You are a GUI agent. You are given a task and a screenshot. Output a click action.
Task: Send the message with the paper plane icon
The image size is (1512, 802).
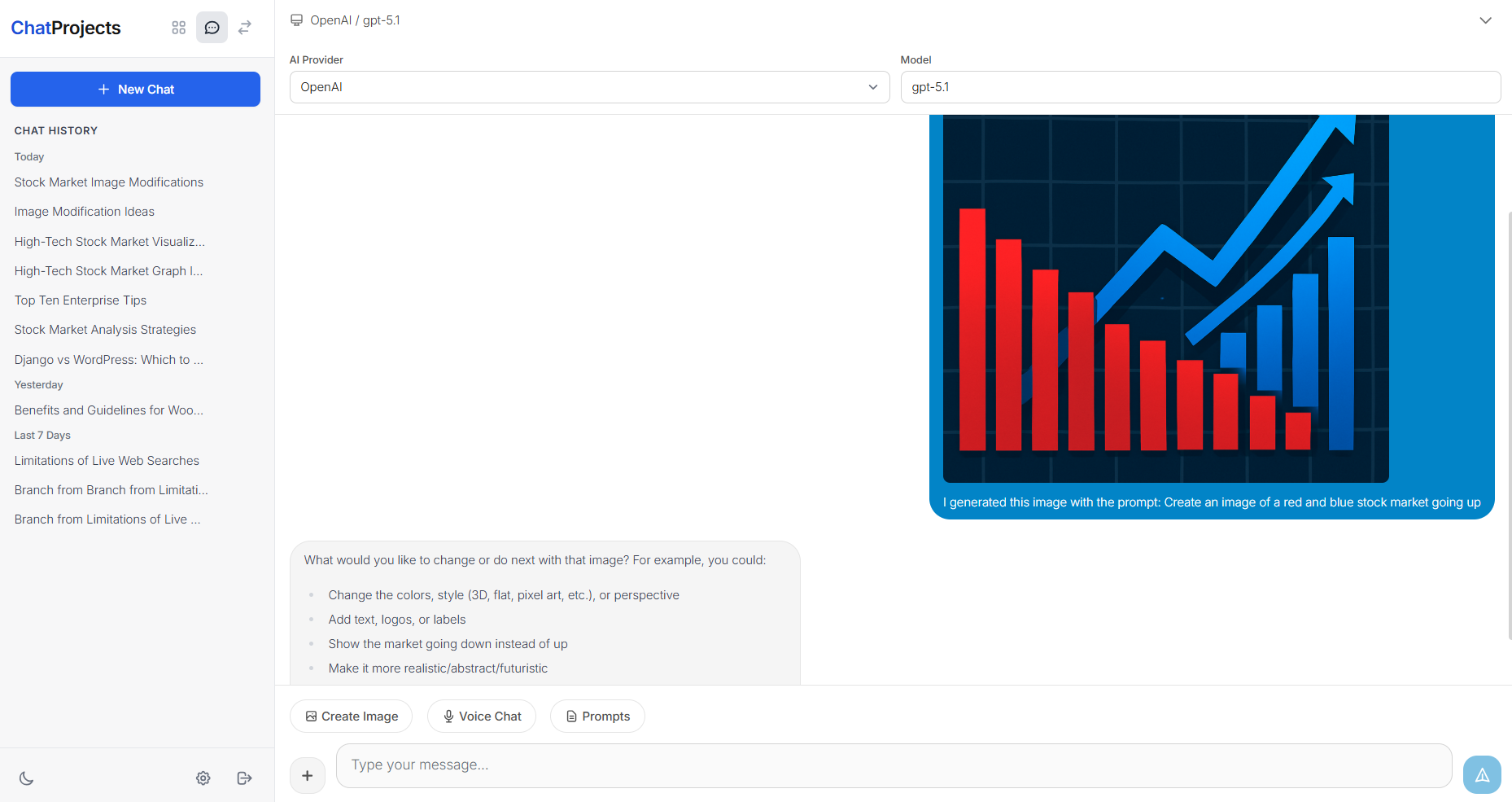[x=1481, y=774]
